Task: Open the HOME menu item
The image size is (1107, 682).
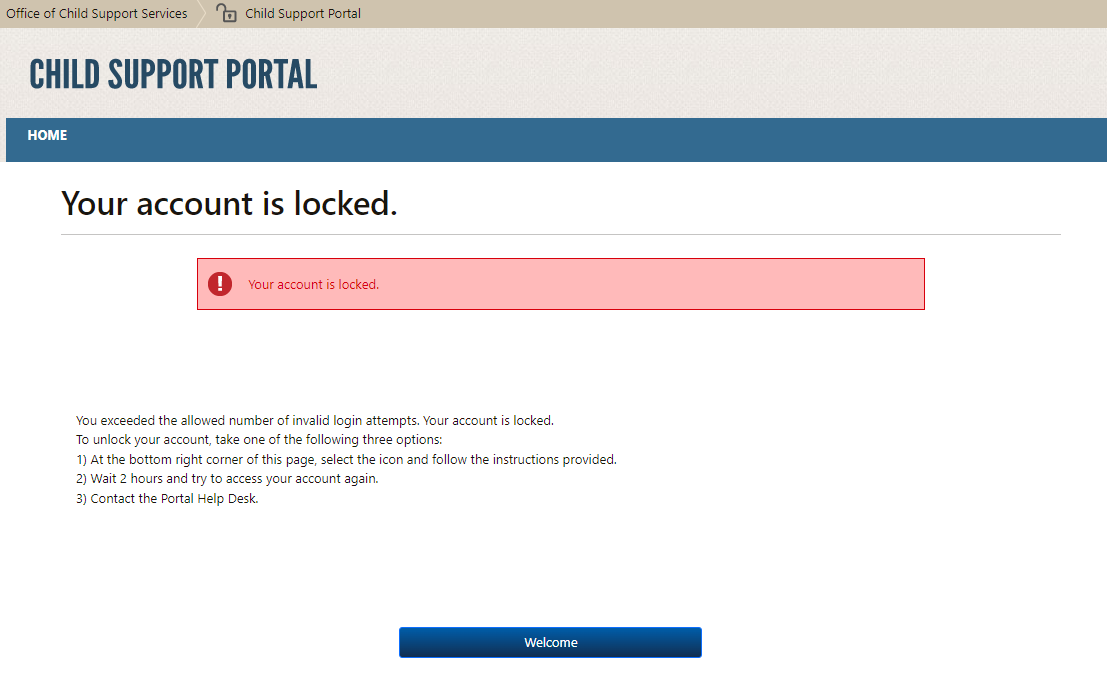Action: [x=47, y=136]
